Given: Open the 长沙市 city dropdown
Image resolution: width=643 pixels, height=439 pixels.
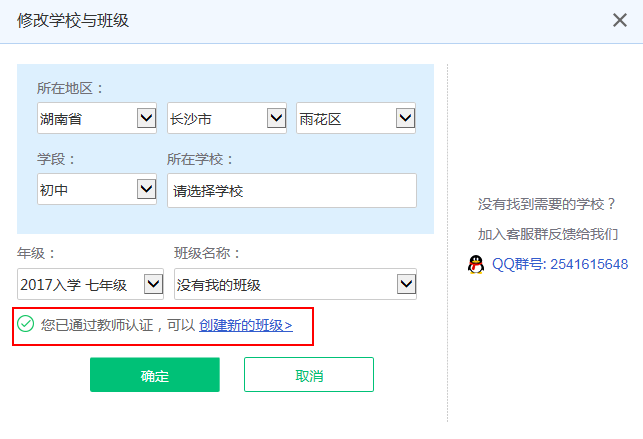Looking at the screenshot, I should coord(226,118).
